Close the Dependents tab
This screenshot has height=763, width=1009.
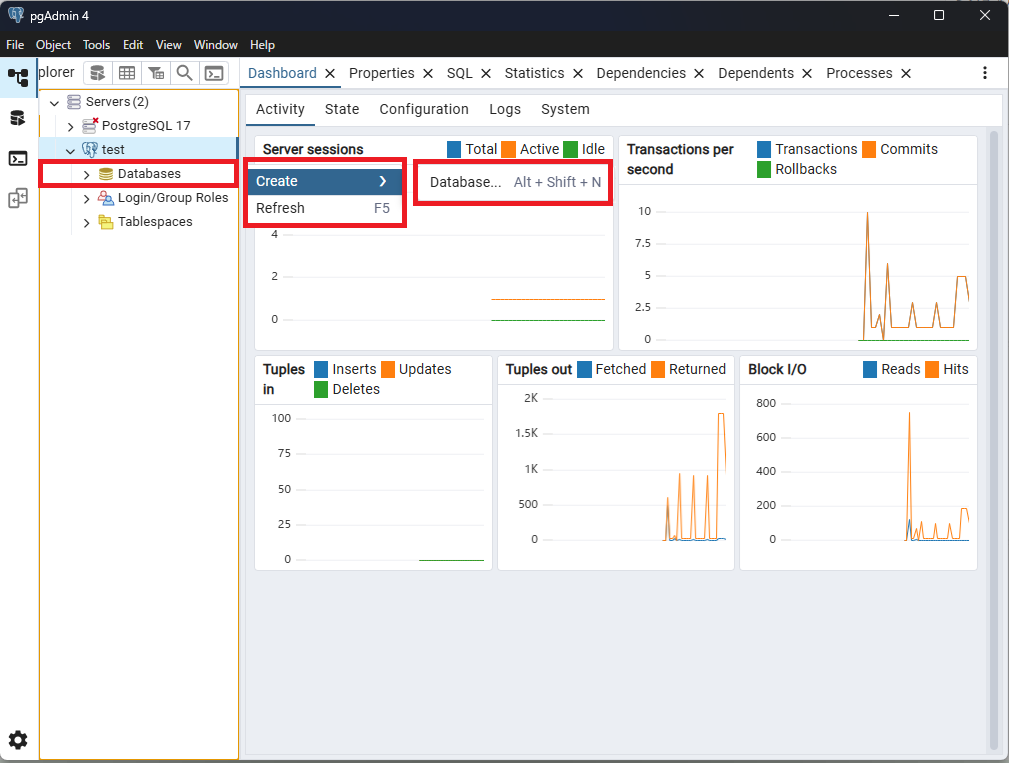coord(807,73)
